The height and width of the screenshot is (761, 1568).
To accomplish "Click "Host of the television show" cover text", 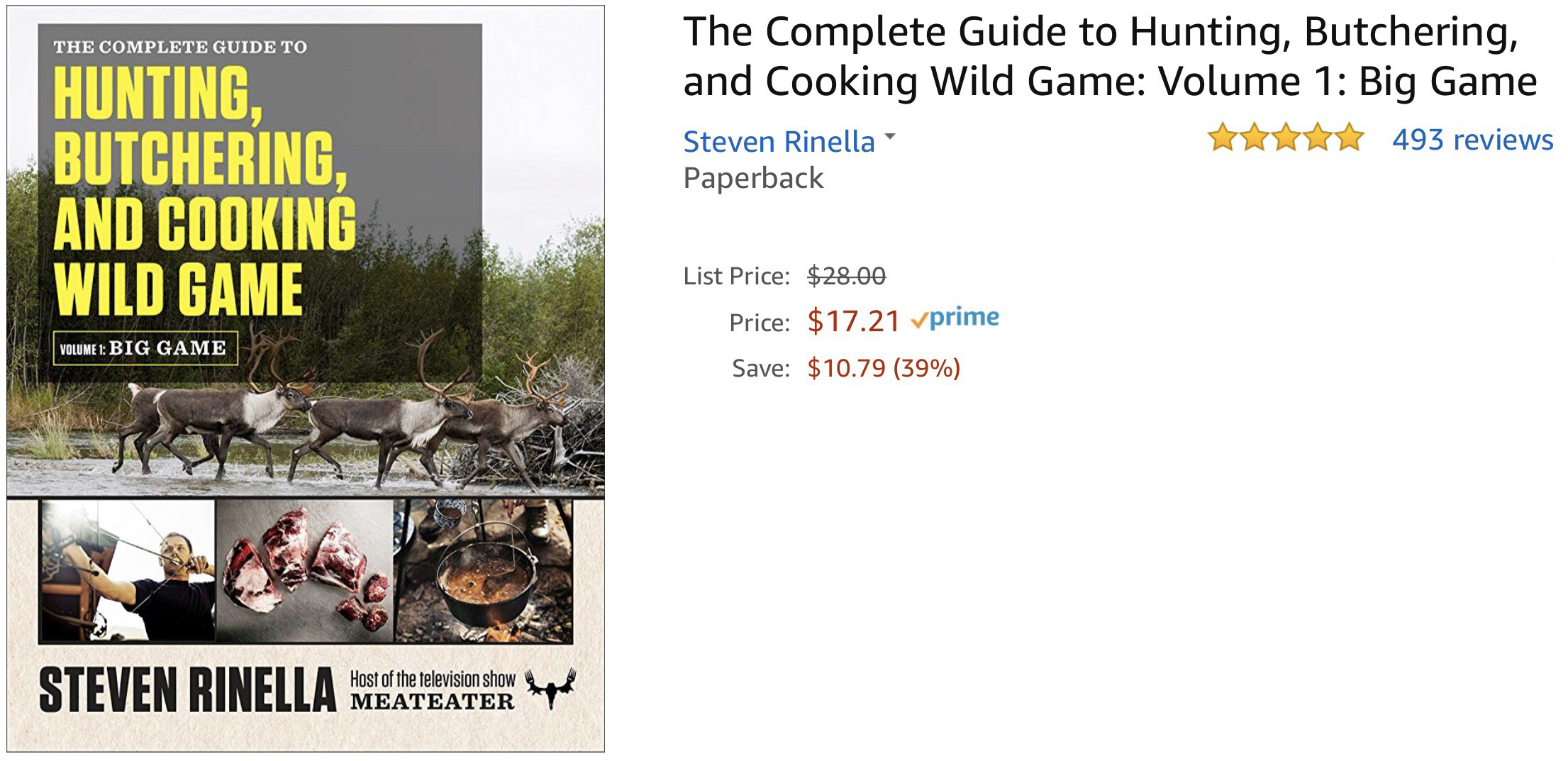I will 433,679.
